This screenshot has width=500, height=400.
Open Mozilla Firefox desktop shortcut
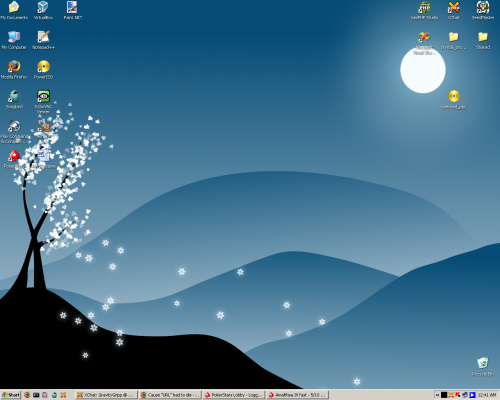[14, 69]
